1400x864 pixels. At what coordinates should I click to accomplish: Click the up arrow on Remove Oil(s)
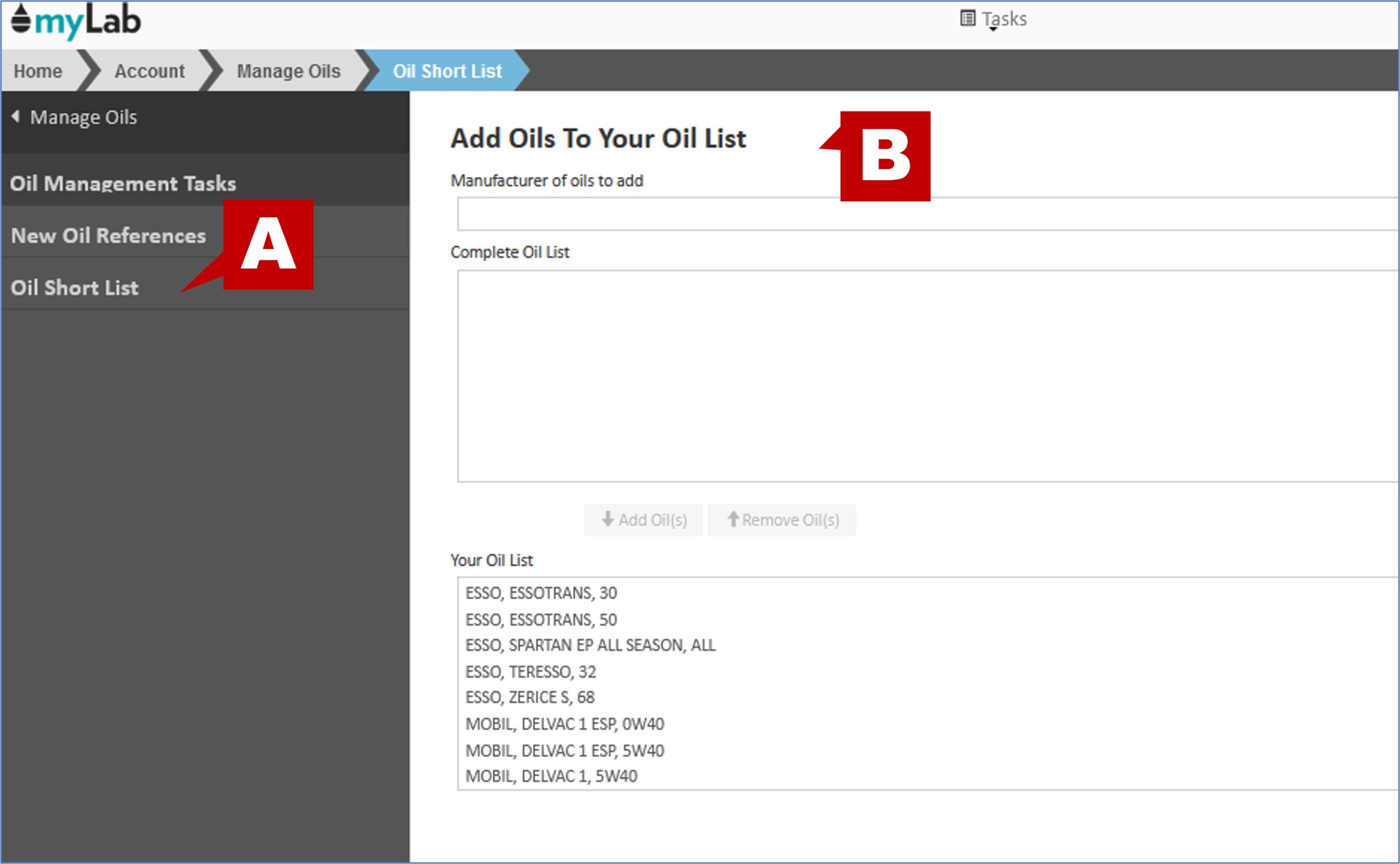(x=733, y=519)
